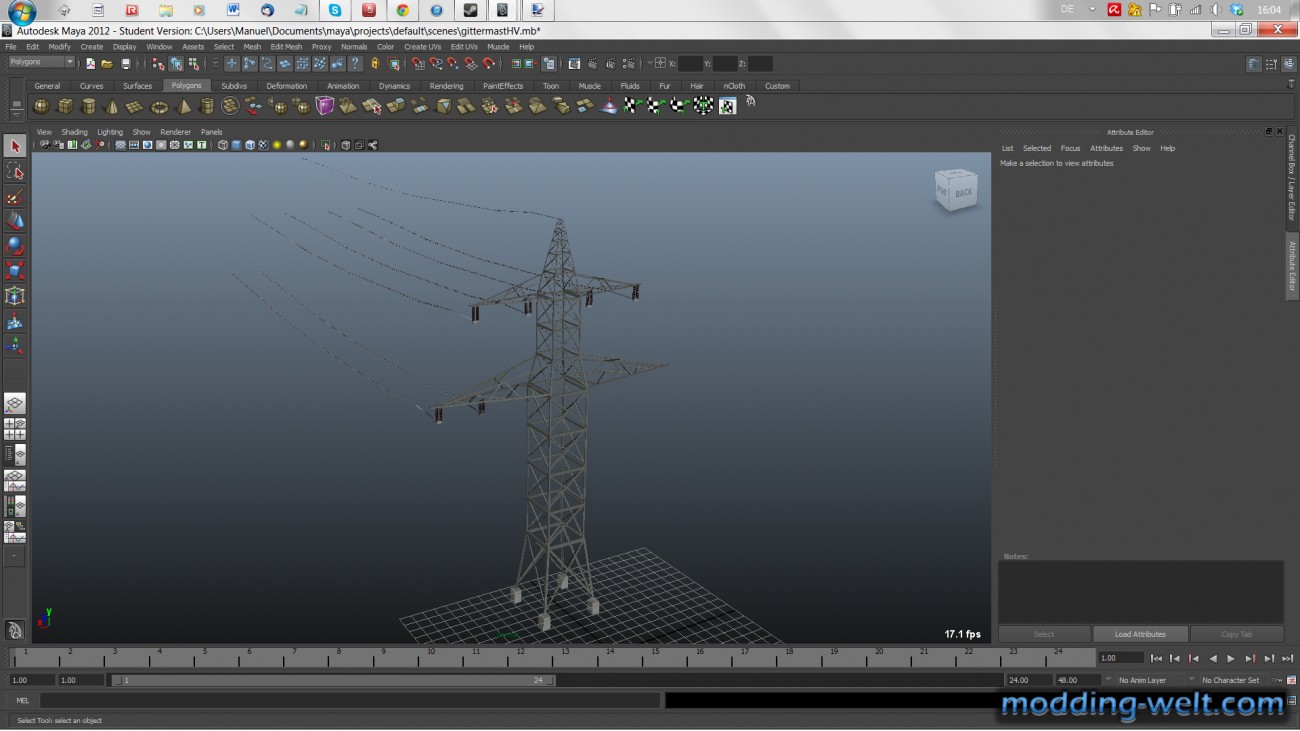Open the panel Renderer menu

(176, 132)
